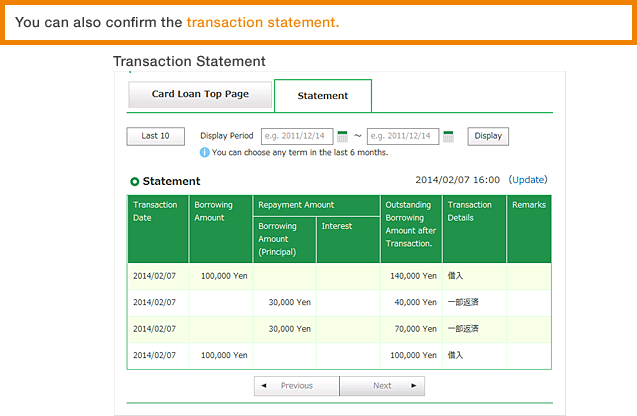
Task: Click the Transaction Statement heading
Action: pyautogui.click(x=189, y=61)
